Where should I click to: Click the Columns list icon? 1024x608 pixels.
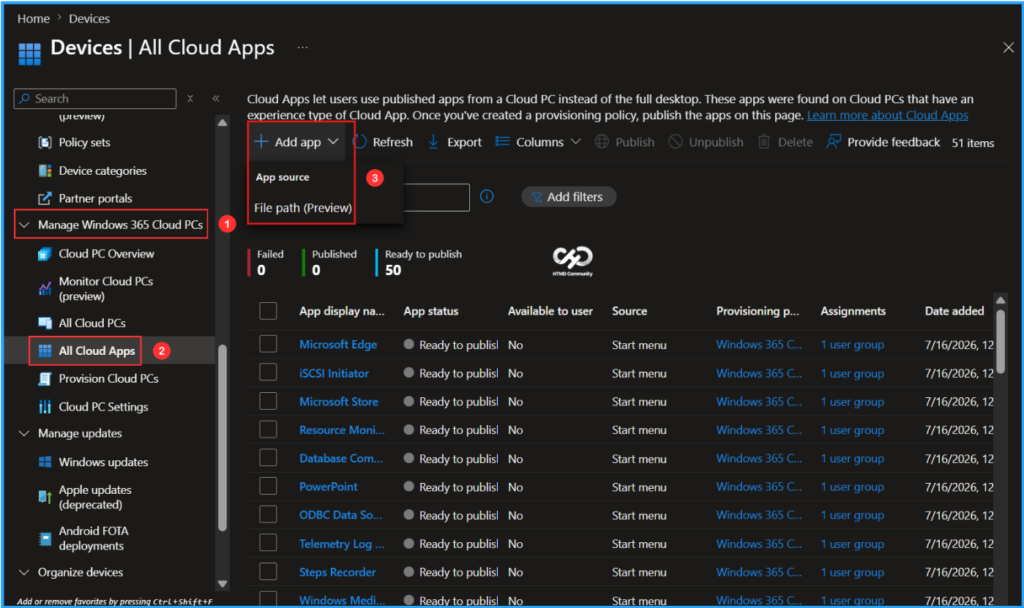(x=502, y=142)
